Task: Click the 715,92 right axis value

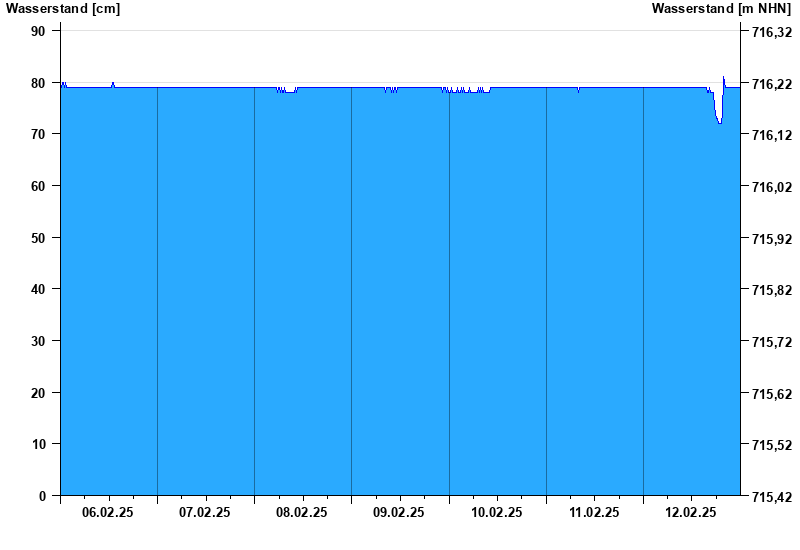Action: point(769,239)
